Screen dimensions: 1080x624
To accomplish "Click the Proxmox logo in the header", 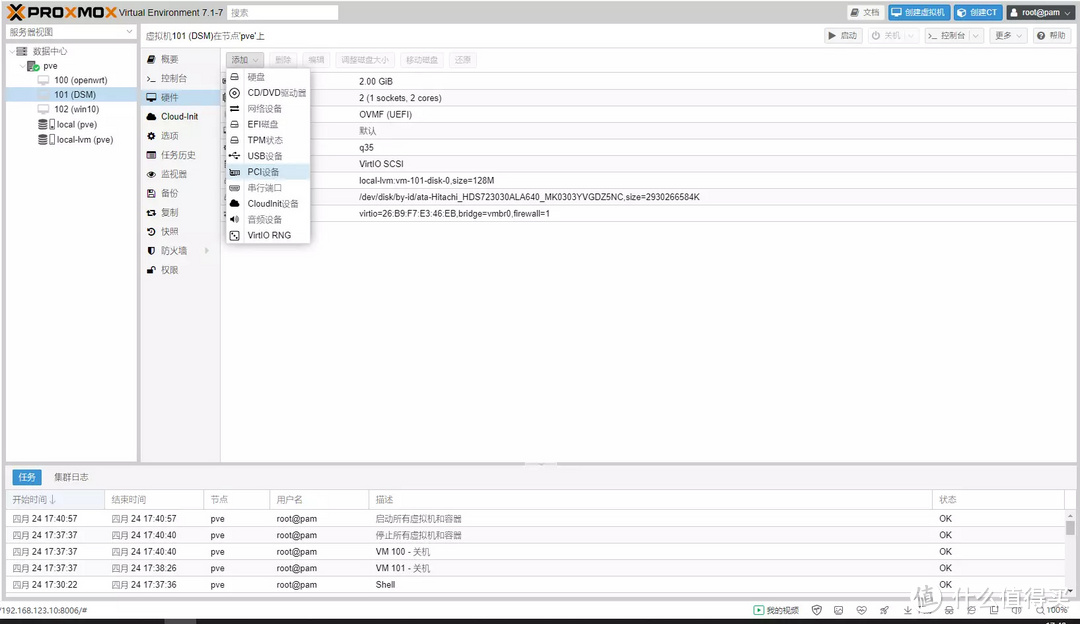I will pos(62,12).
